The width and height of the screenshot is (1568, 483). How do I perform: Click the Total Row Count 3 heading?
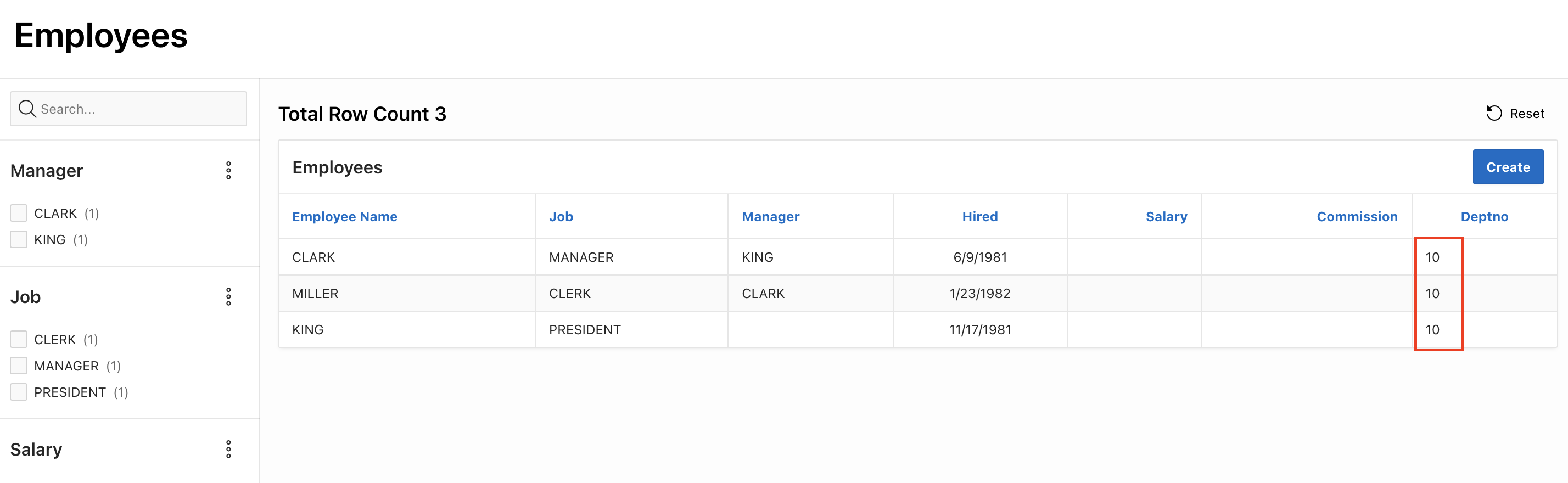pos(362,114)
